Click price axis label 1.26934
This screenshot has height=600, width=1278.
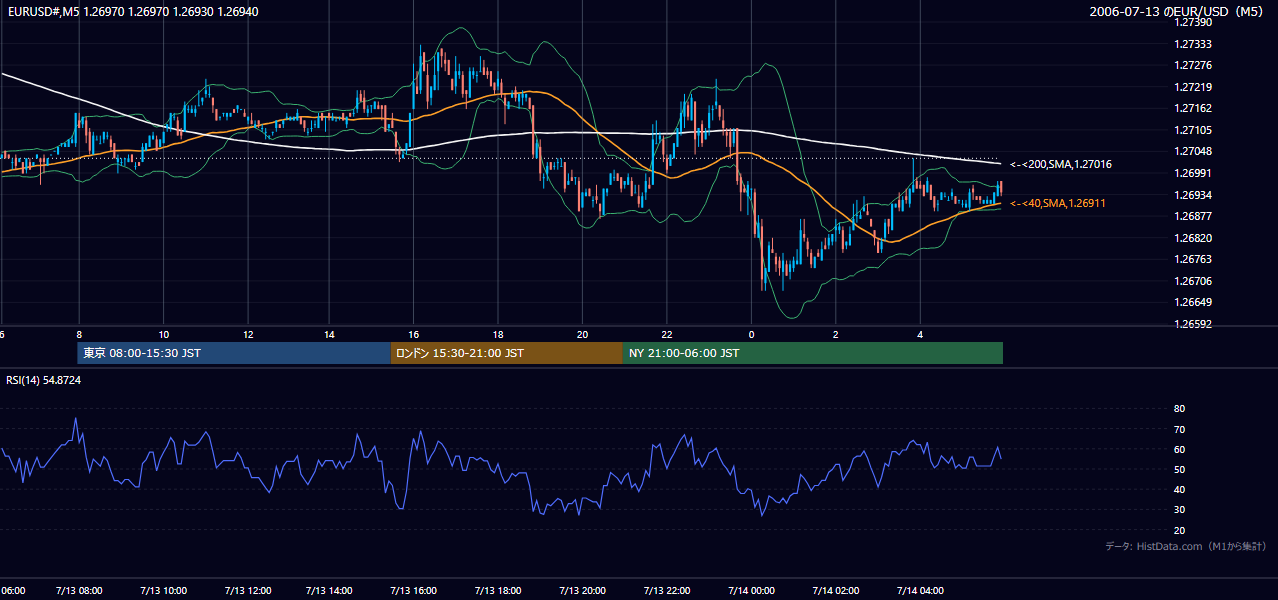[1194, 195]
